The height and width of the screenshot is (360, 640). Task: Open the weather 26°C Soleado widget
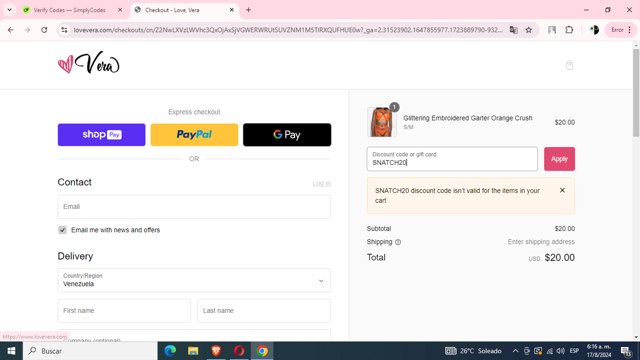tap(473, 351)
